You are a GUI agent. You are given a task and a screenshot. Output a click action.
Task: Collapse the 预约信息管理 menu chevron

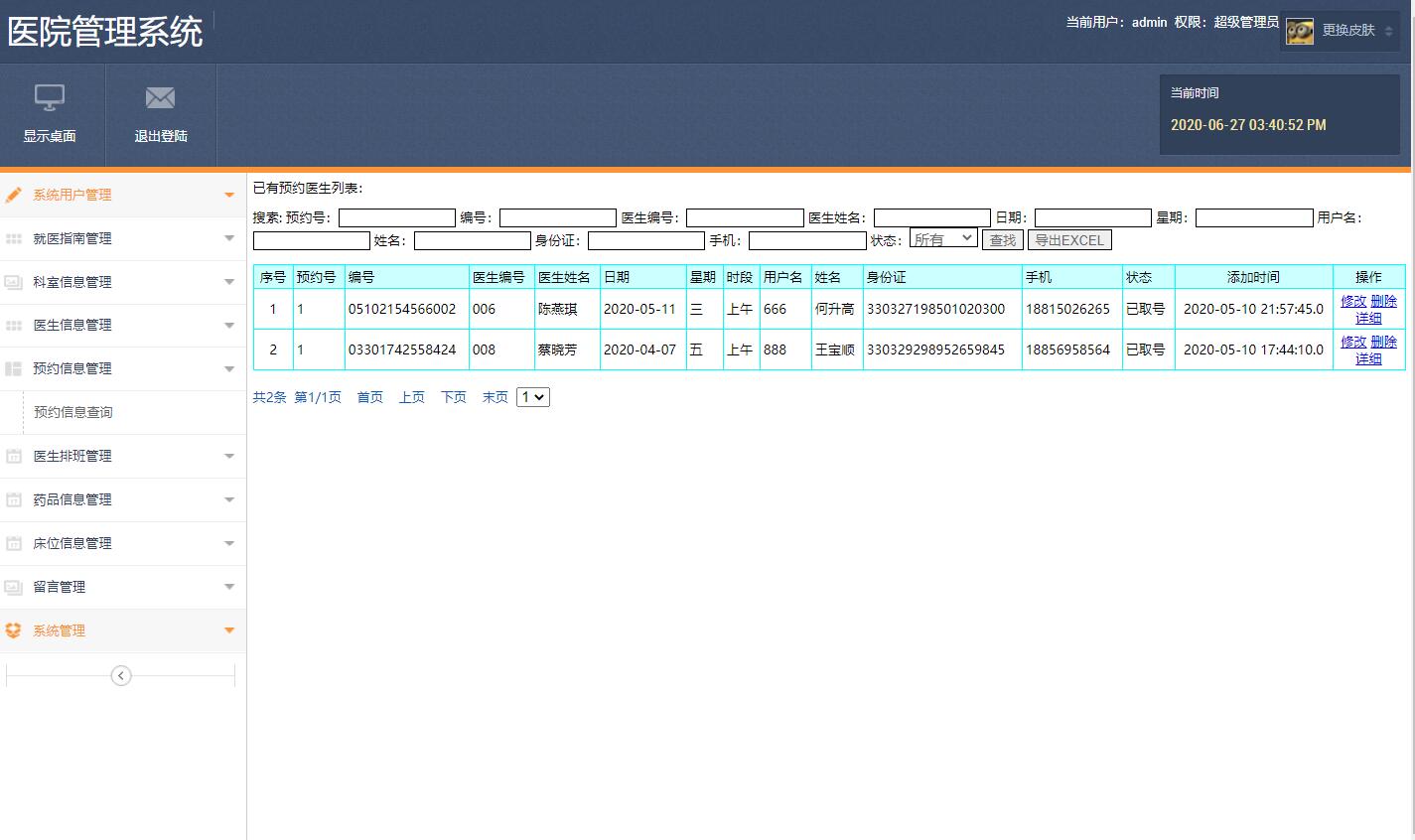pos(230,368)
